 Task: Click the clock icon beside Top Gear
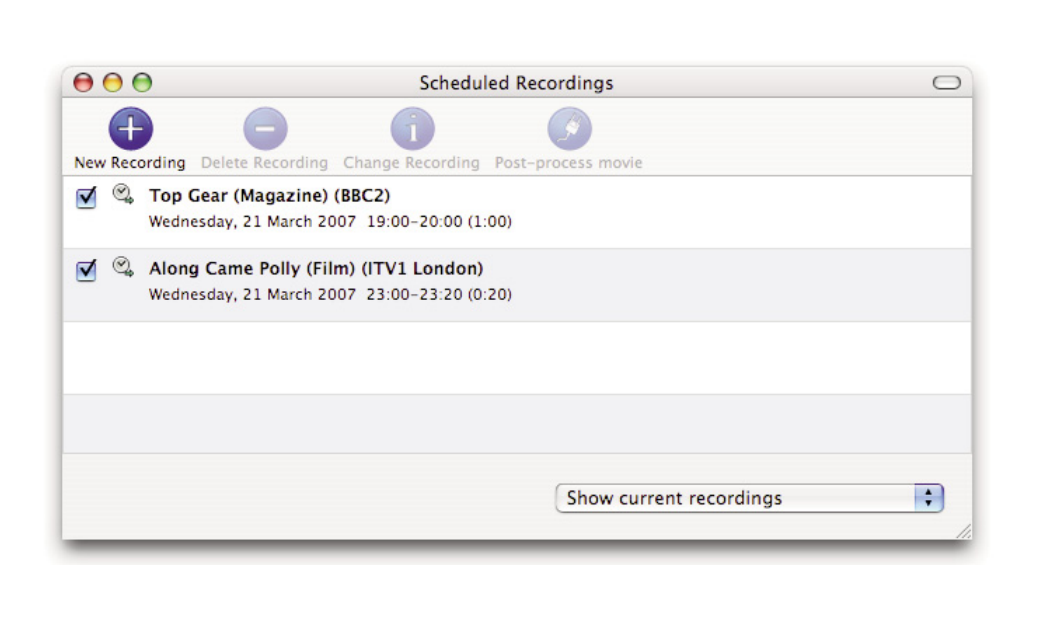point(123,195)
